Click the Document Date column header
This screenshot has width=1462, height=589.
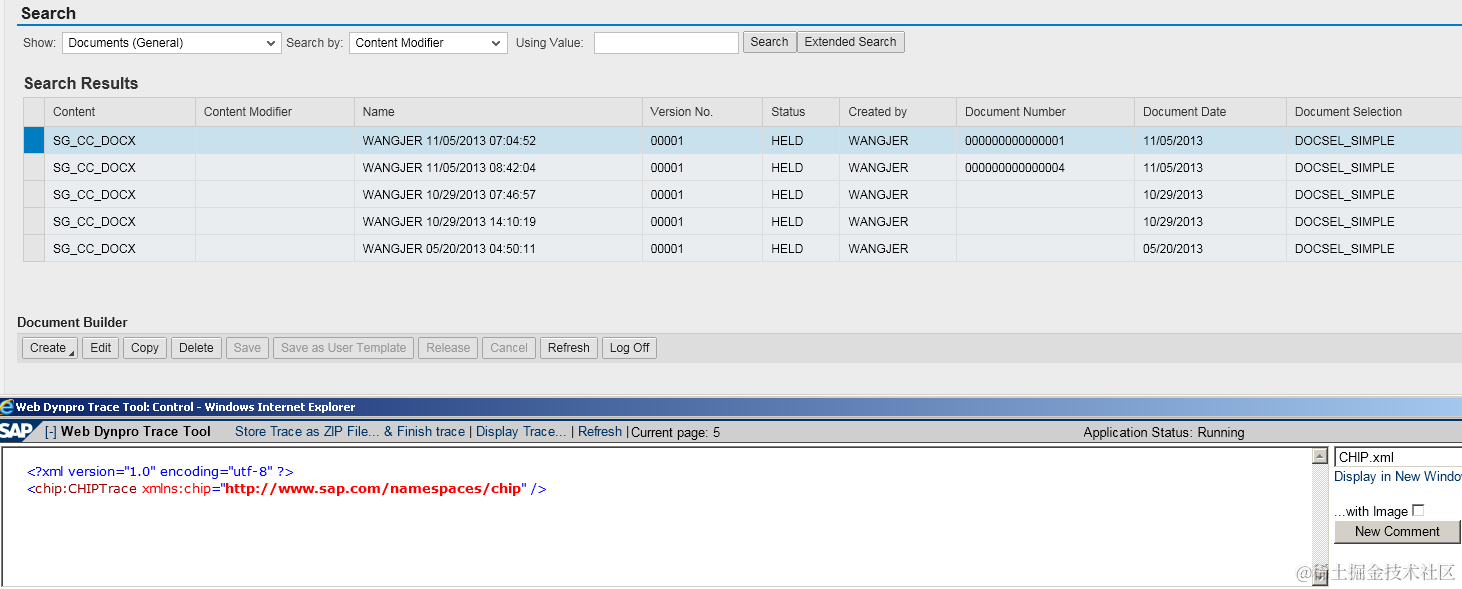[1210, 112]
